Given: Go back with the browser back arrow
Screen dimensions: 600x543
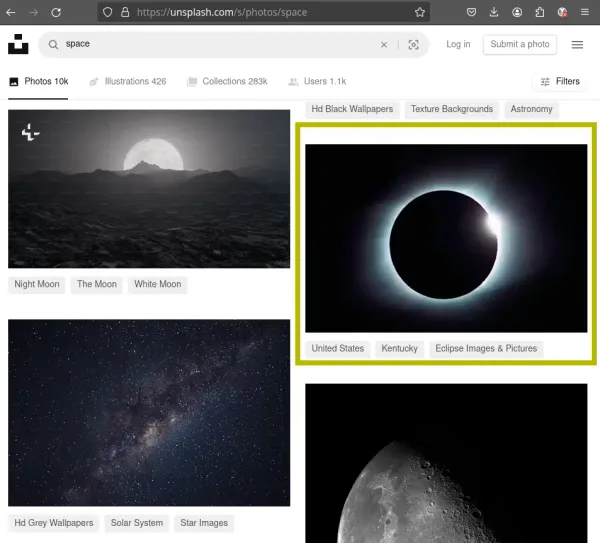Looking at the screenshot, I should [11, 12].
